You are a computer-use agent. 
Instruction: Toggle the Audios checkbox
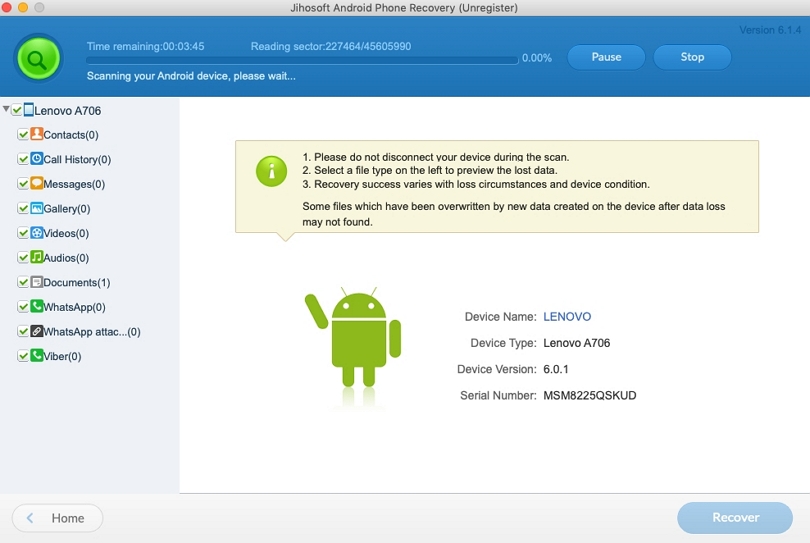pos(23,257)
